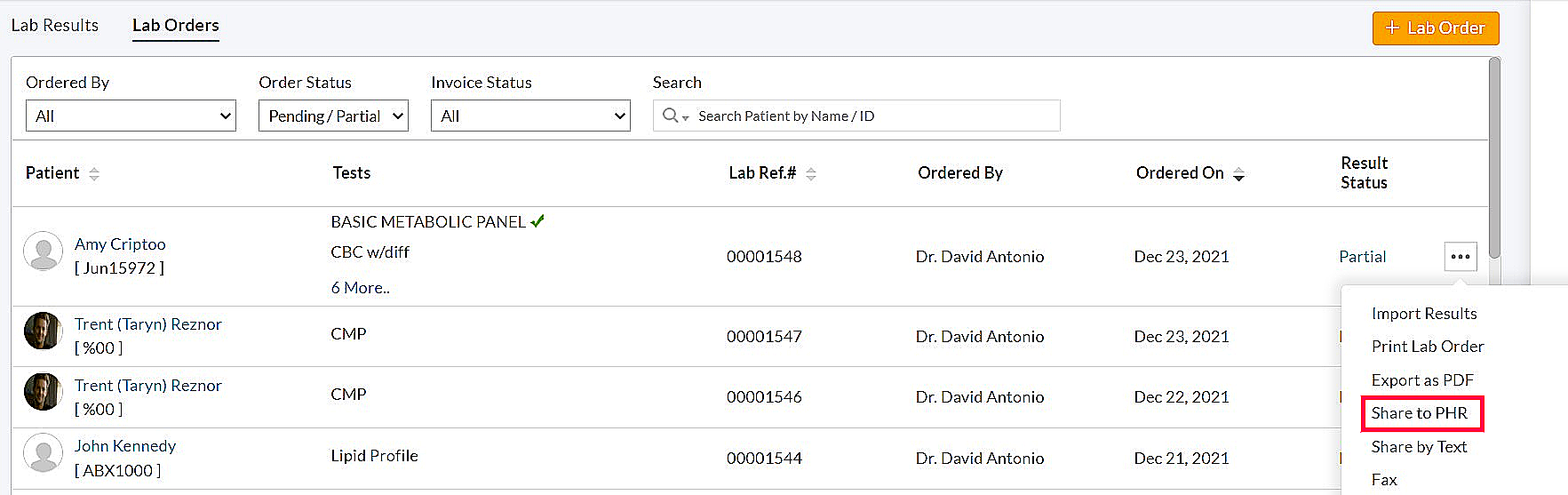Click the Lab Ref.# sort icon
Image resolution: width=1568 pixels, height=495 pixels.
(810, 174)
